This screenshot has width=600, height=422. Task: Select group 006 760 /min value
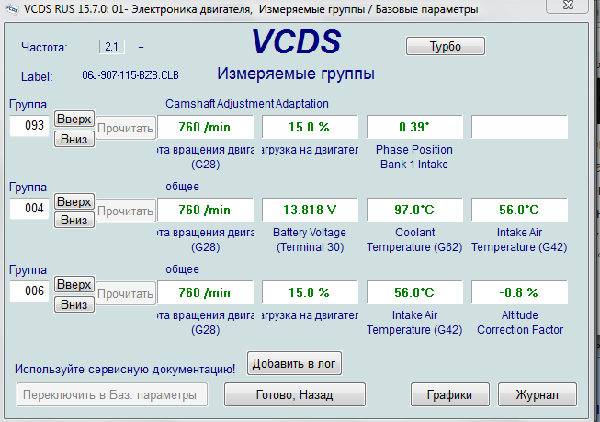[x=205, y=293]
